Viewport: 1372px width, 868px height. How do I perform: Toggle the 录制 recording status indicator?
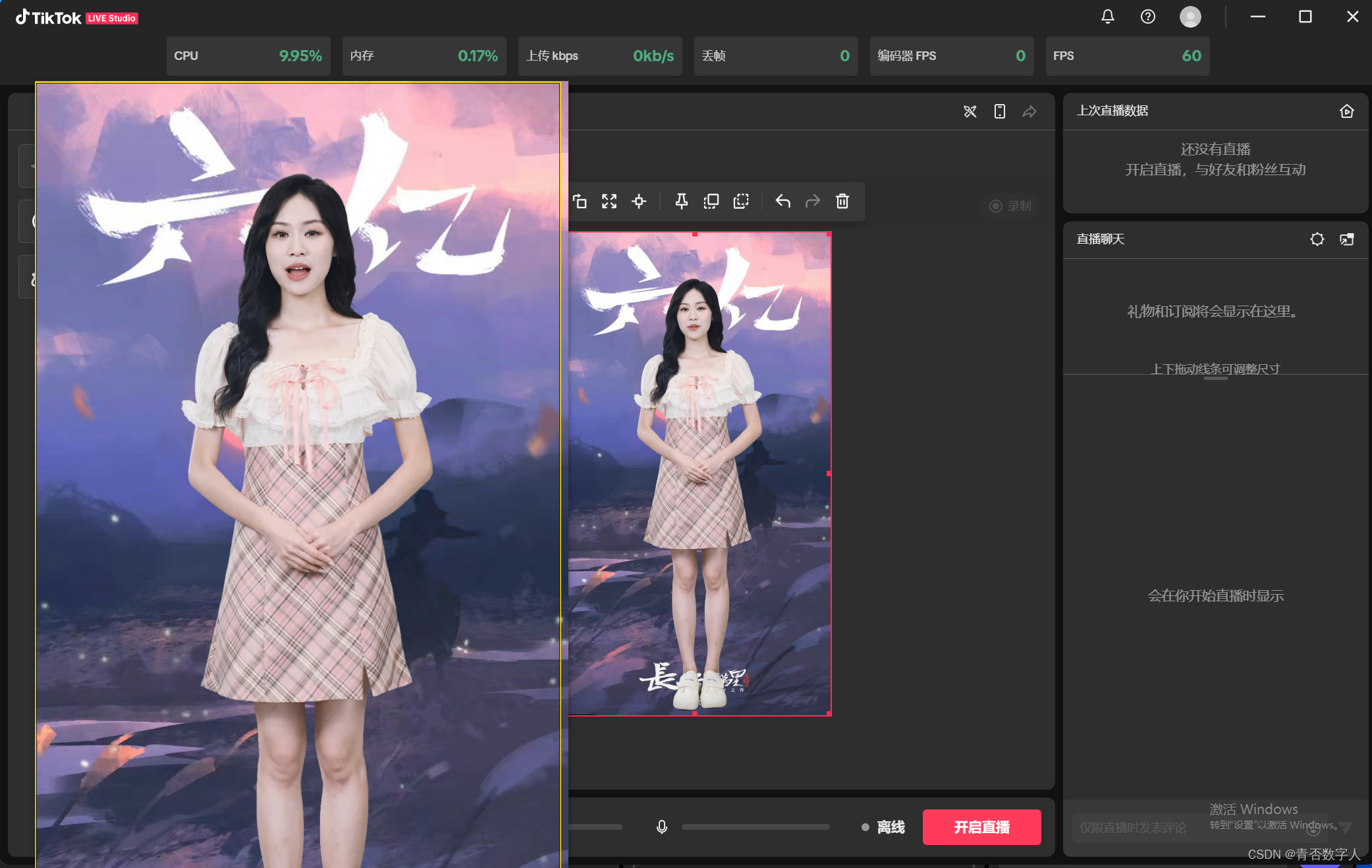[1009, 206]
